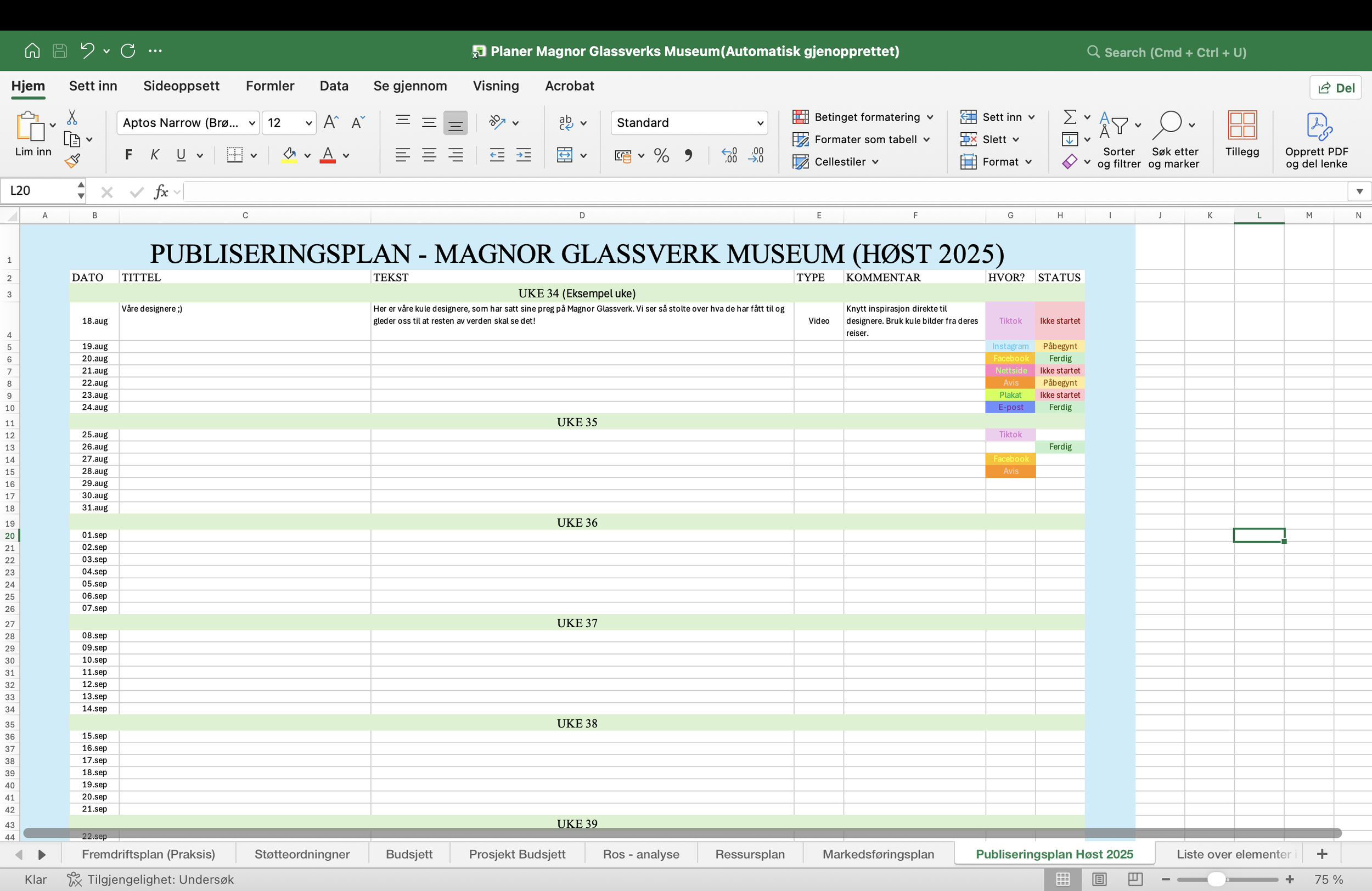Click the Borders icon
This screenshot has height=891, width=1372.
tap(235, 155)
